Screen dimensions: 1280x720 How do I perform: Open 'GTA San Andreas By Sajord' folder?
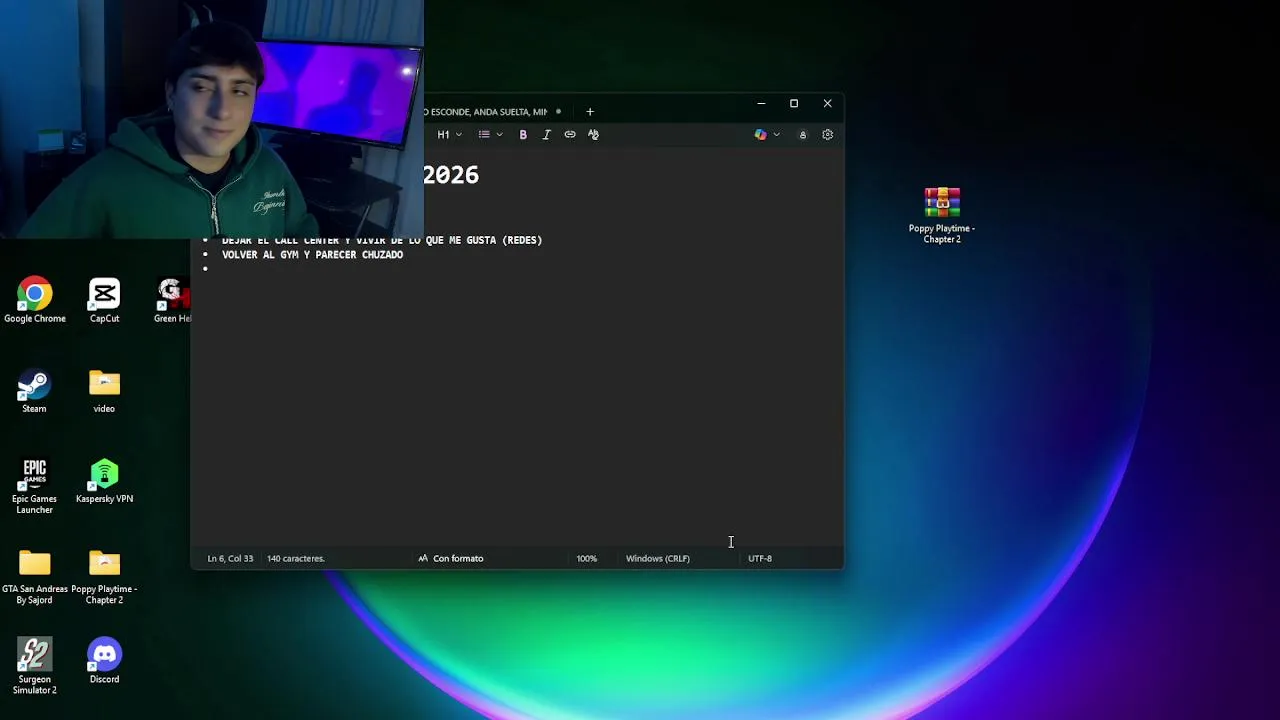click(34, 577)
